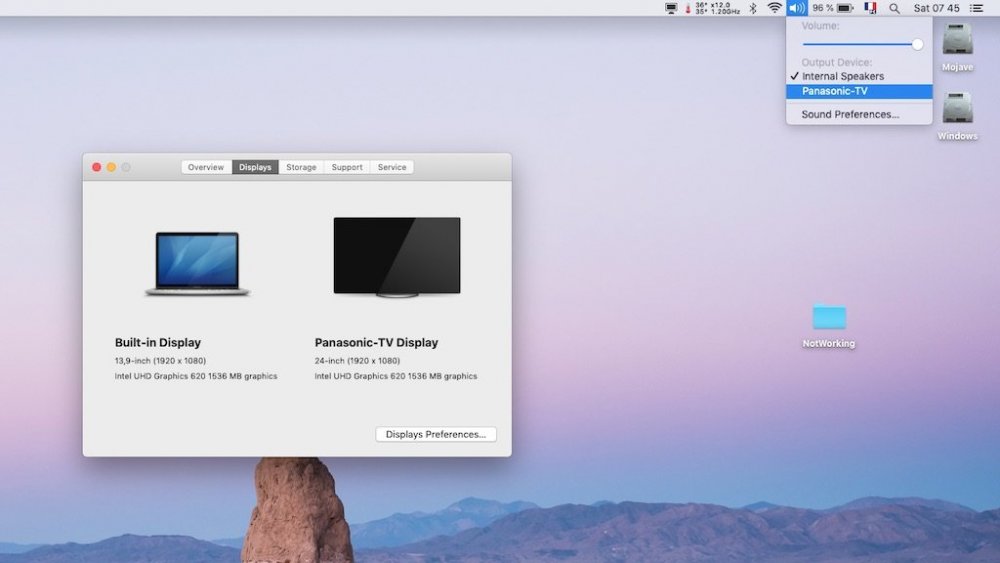This screenshot has height=563, width=1000.
Task: Click the MacBook built-in display image
Action: pyautogui.click(x=197, y=263)
